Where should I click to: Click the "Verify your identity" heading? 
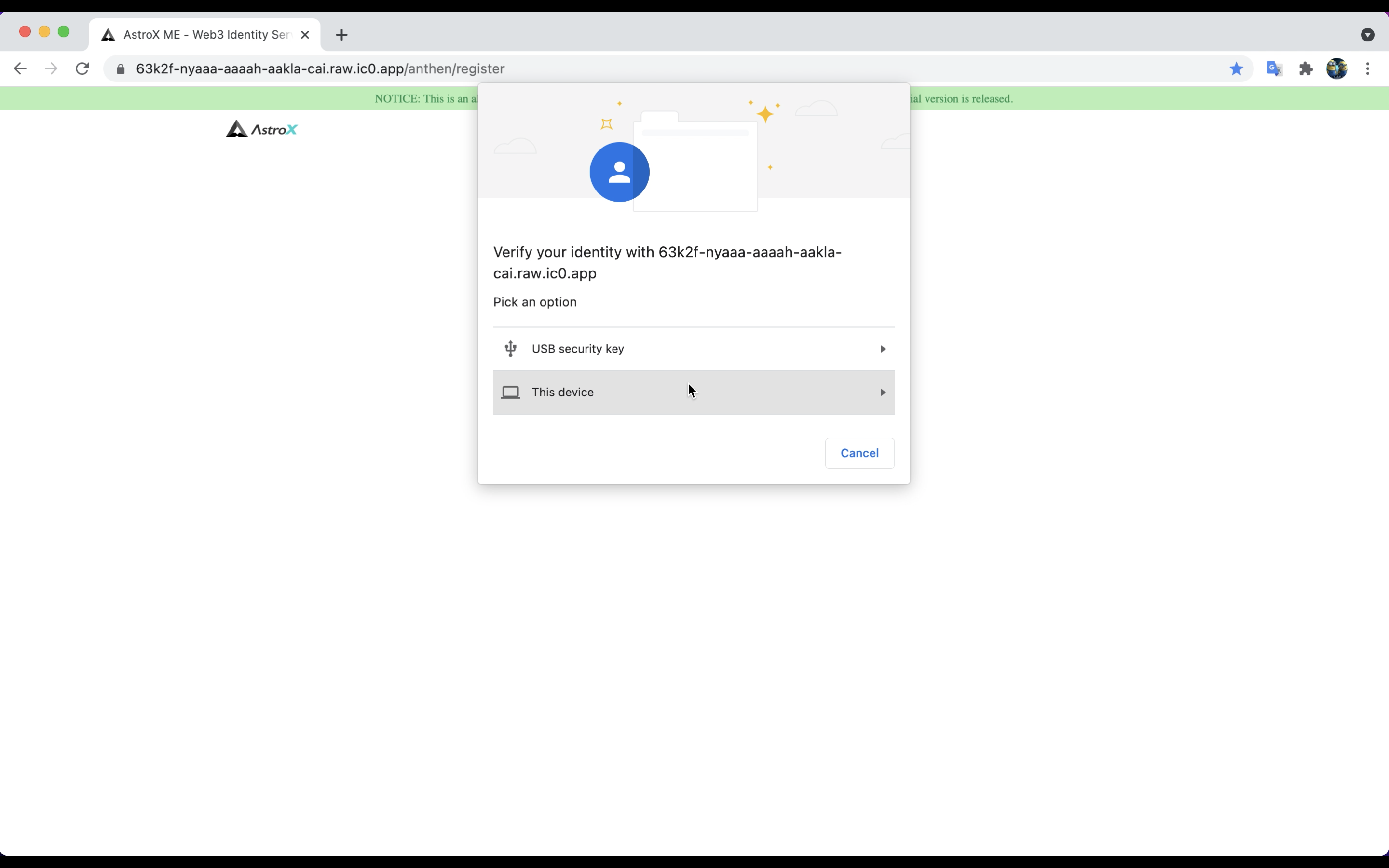[667, 263]
